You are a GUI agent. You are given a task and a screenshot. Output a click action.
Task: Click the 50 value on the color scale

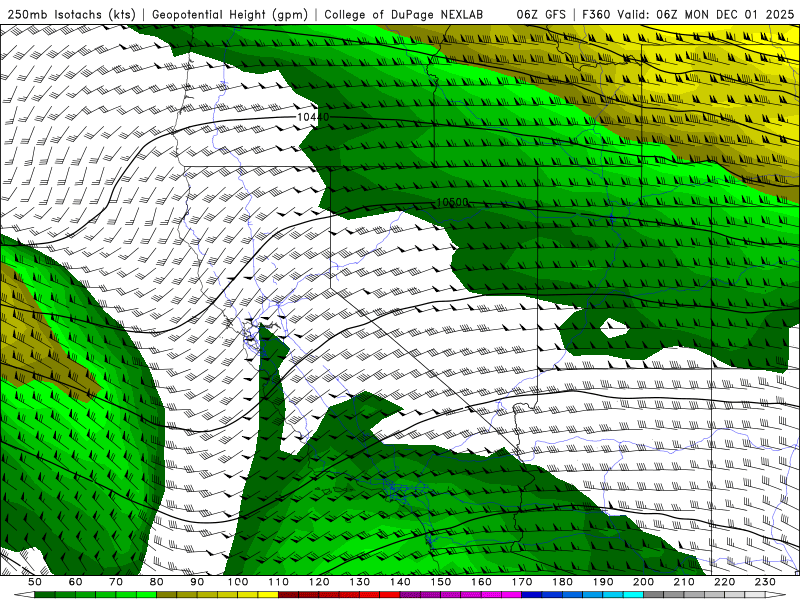point(35,582)
